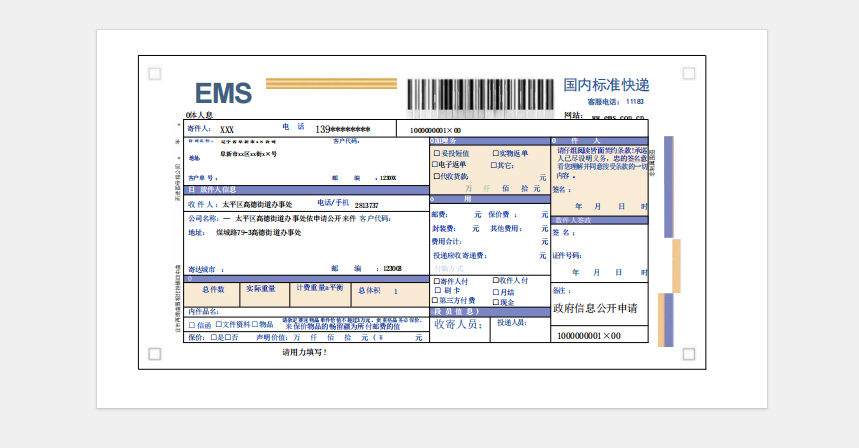This screenshot has height=448, width=859.
Task: Check the 刷卡 payment option
Action: point(438,290)
